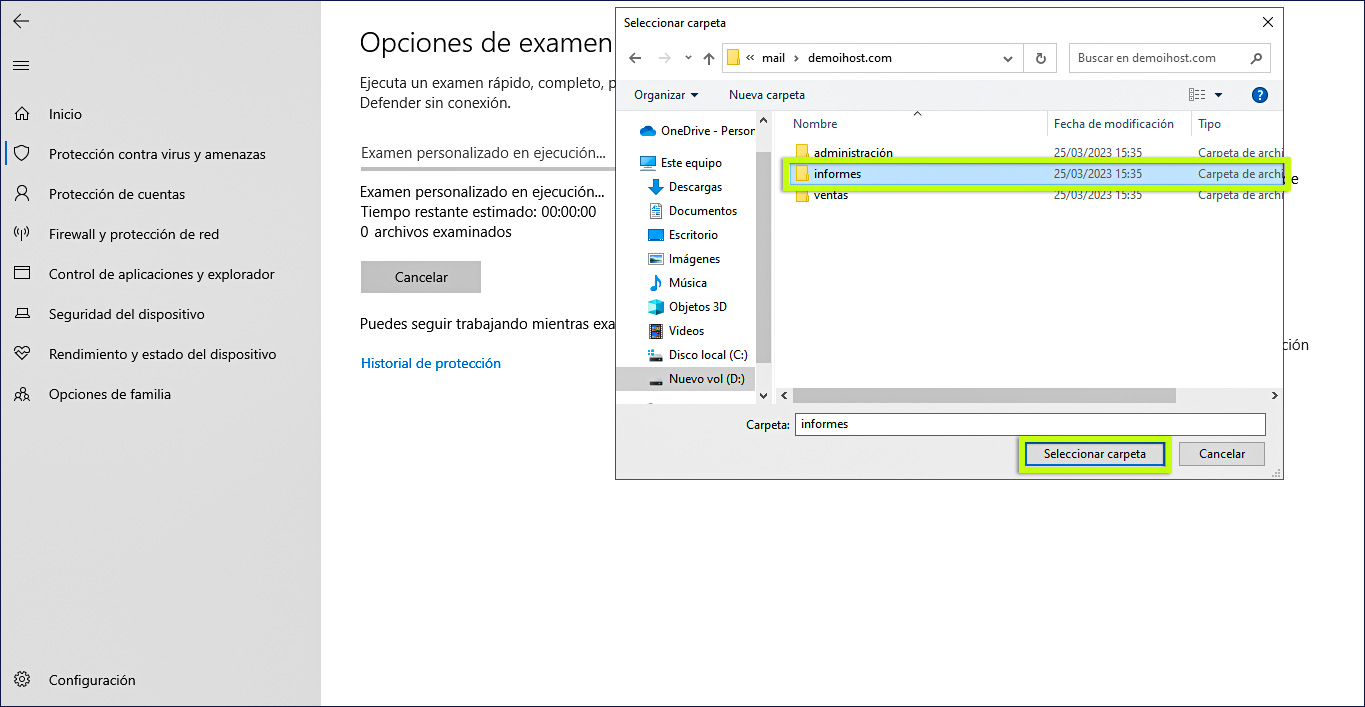Open Descargas in the navigation pane
The image size is (1365, 707).
click(685, 187)
